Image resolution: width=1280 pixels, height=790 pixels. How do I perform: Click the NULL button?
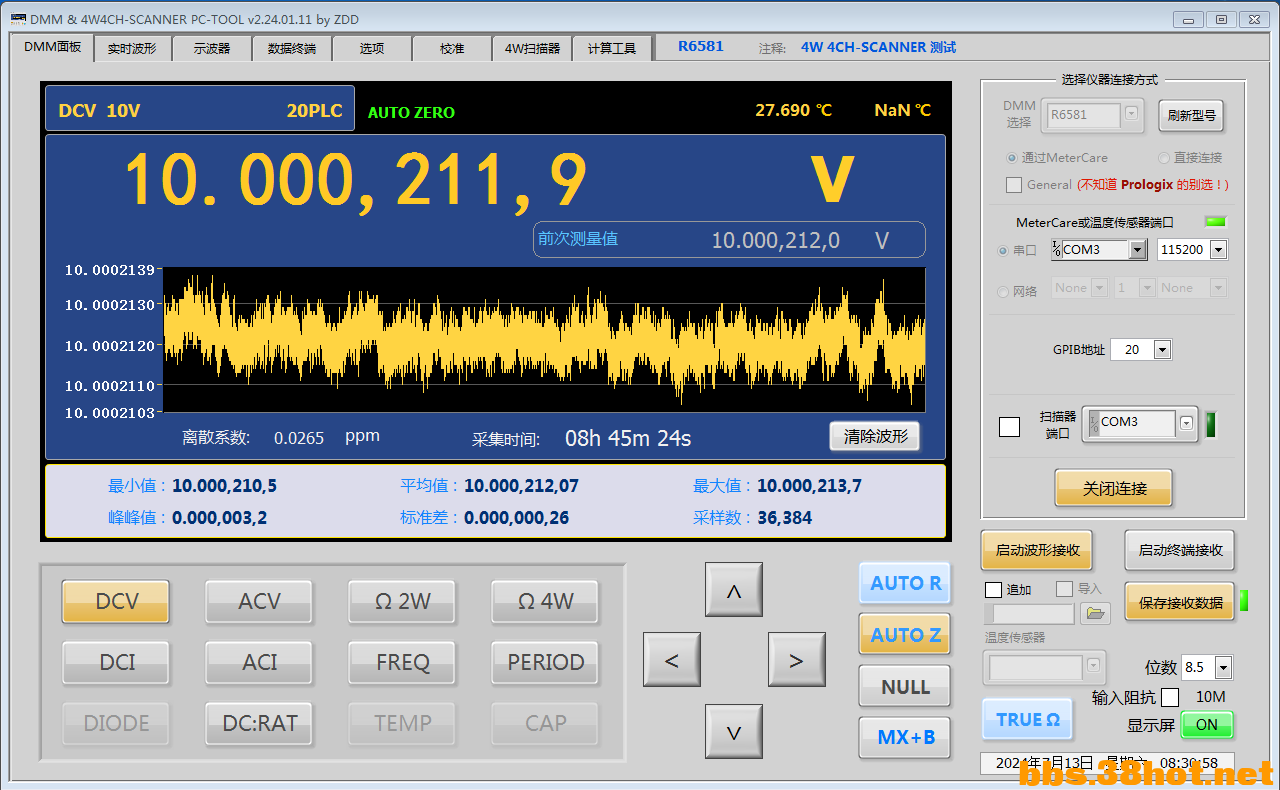[905, 687]
